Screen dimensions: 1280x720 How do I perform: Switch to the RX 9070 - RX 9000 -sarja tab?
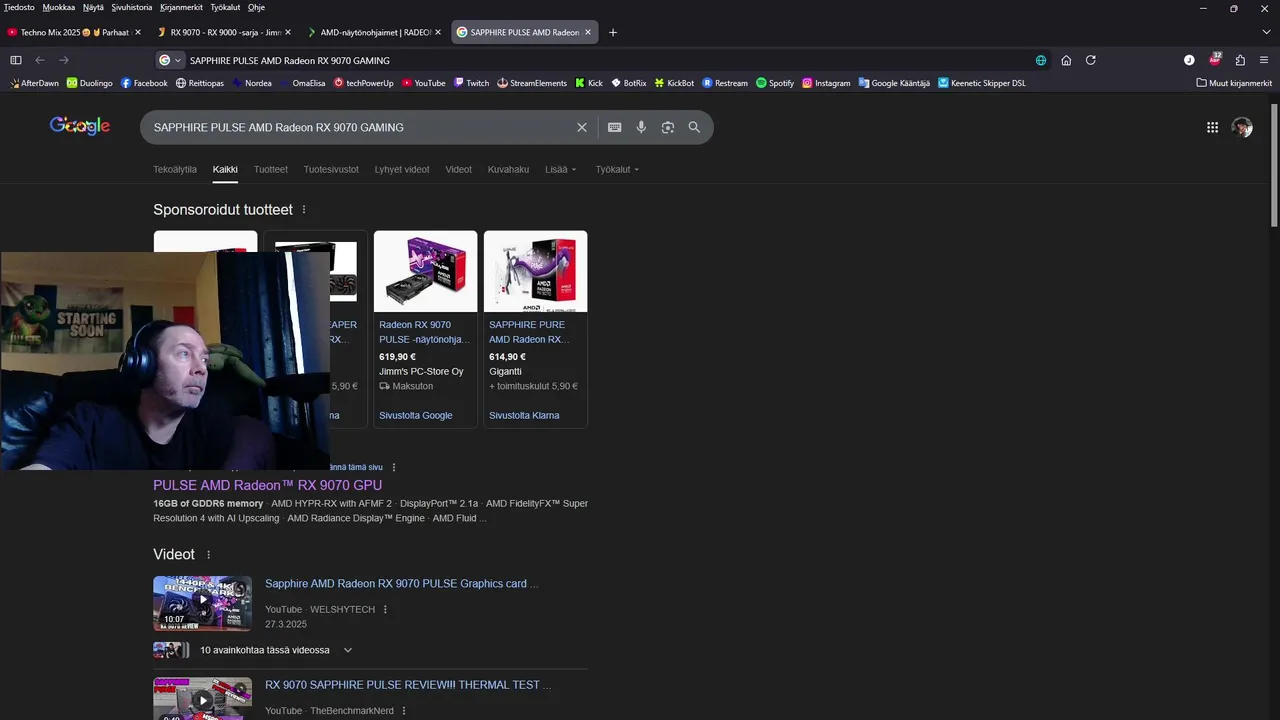(224, 32)
